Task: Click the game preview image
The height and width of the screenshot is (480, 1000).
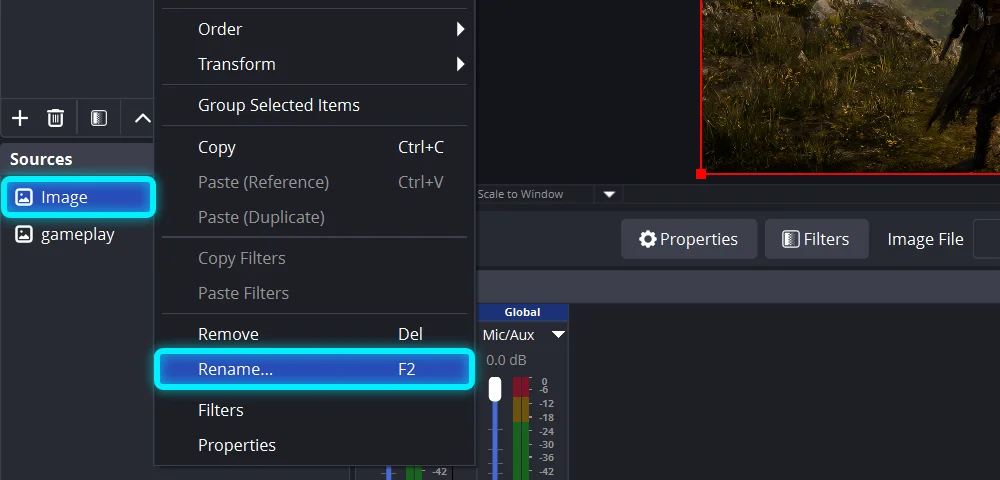Action: click(x=851, y=86)
